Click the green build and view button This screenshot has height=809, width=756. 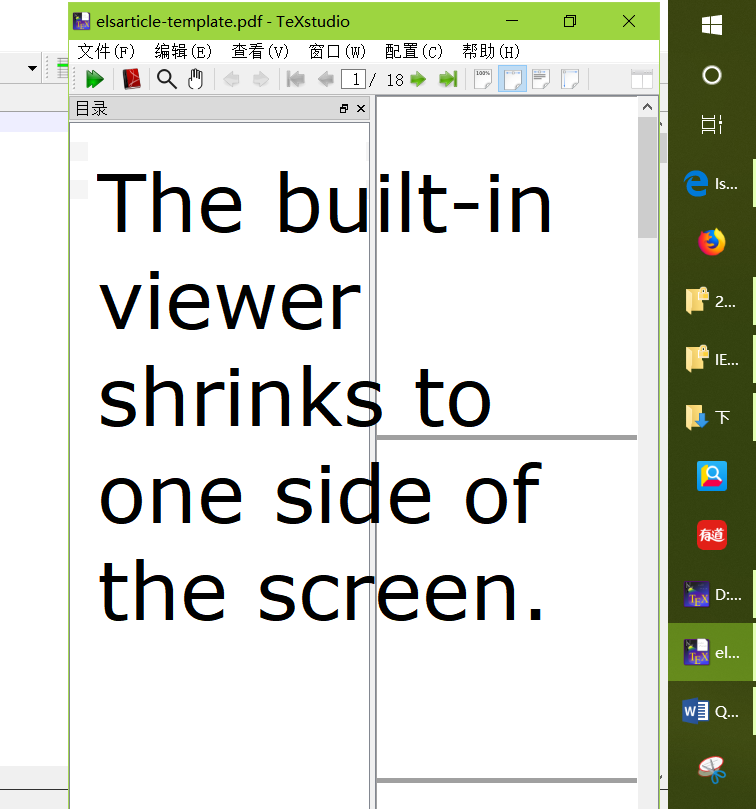pyautogui.click(x=94, y=79)
